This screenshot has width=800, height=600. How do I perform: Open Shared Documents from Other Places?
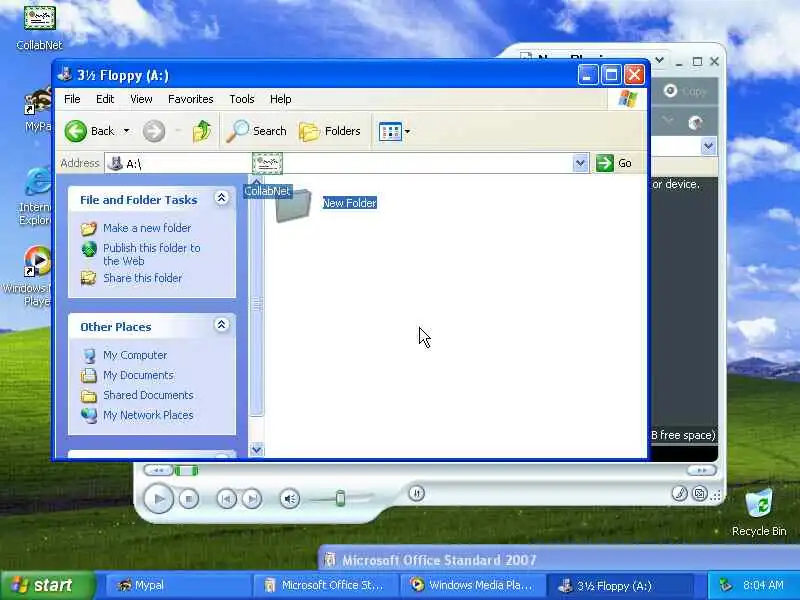pos(148,395)
